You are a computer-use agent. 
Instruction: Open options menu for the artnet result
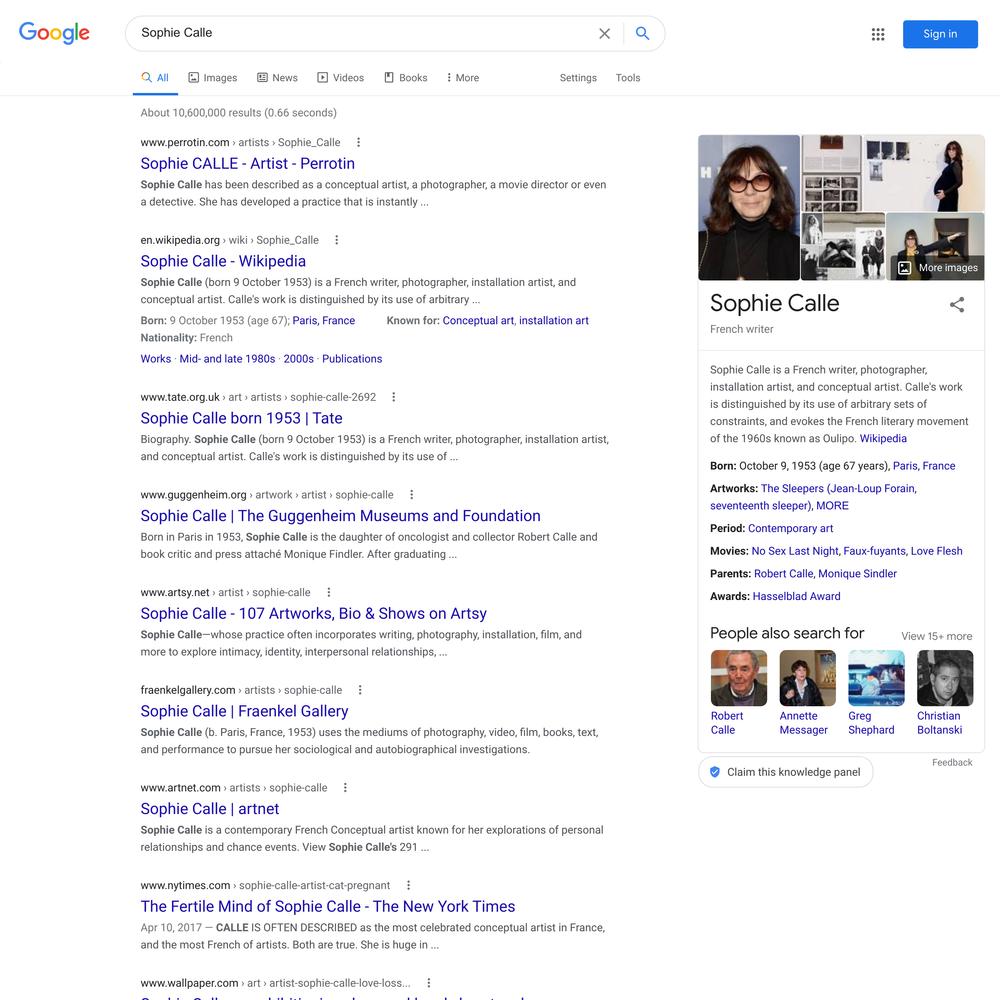[345, 787]
